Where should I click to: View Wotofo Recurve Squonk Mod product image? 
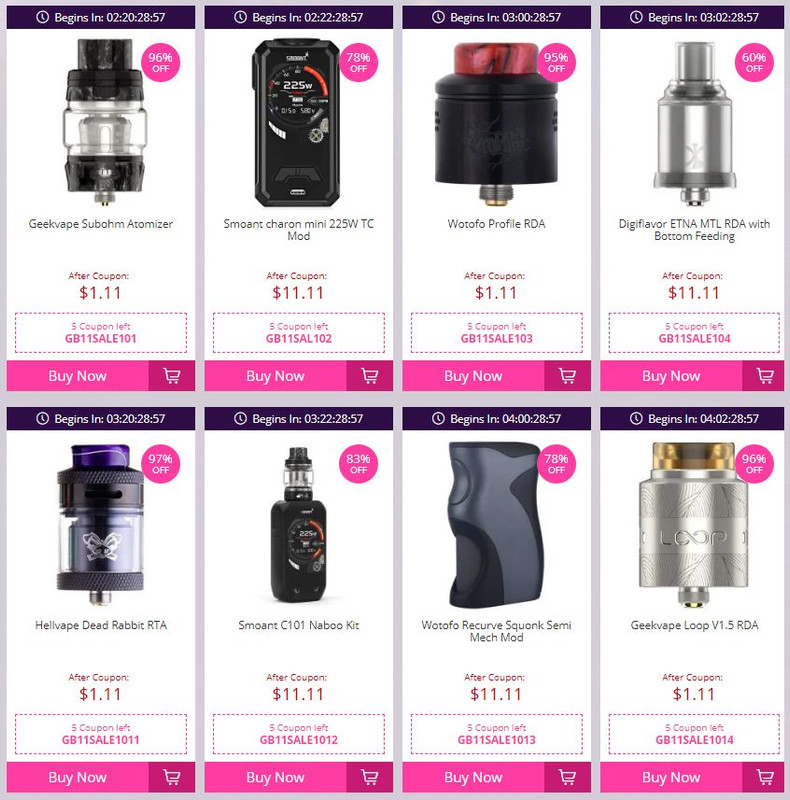(x=496, y=524)
